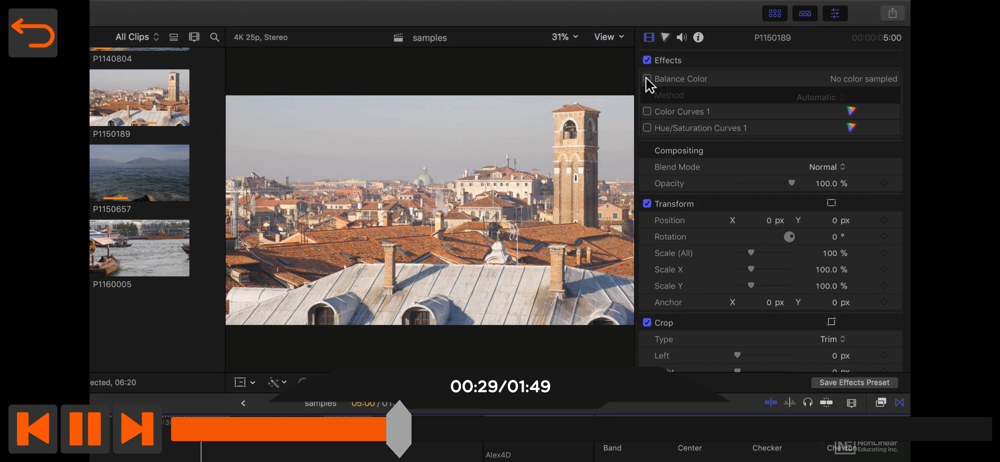
Task: Go back in timeline history arrow
Action: click(243, 403)
